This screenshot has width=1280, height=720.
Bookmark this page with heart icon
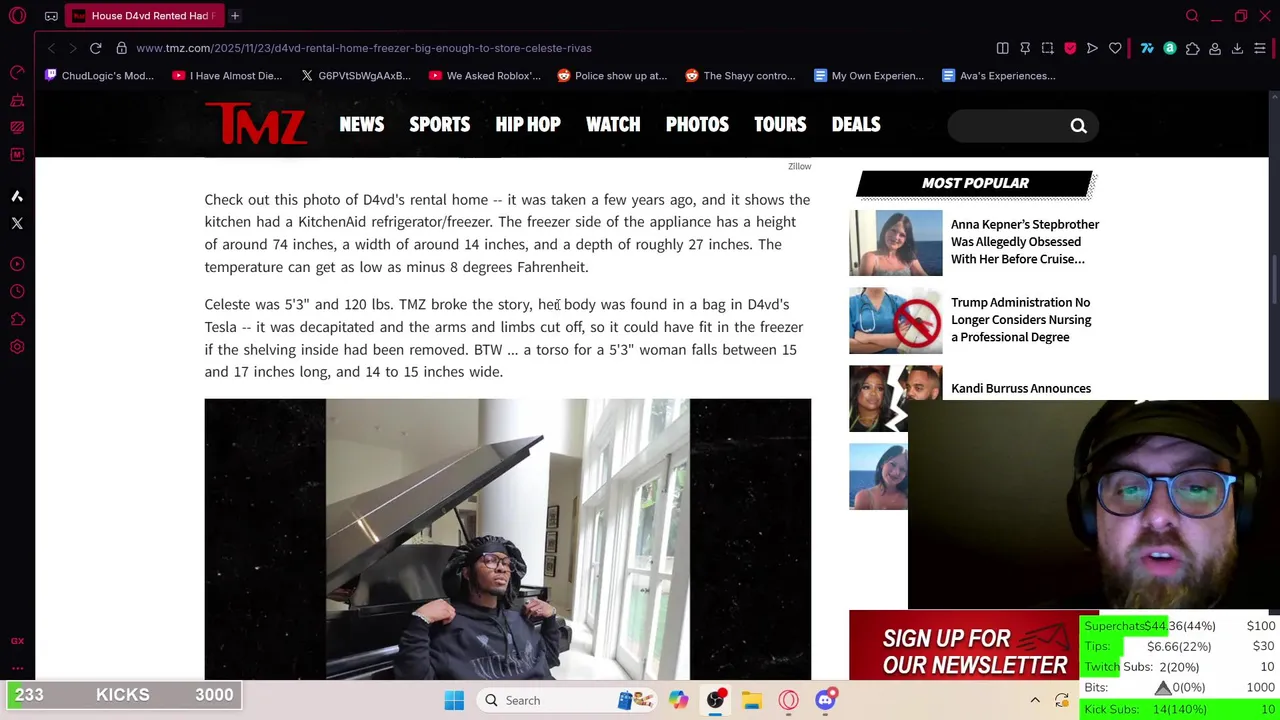click(x=1115, y=48)
